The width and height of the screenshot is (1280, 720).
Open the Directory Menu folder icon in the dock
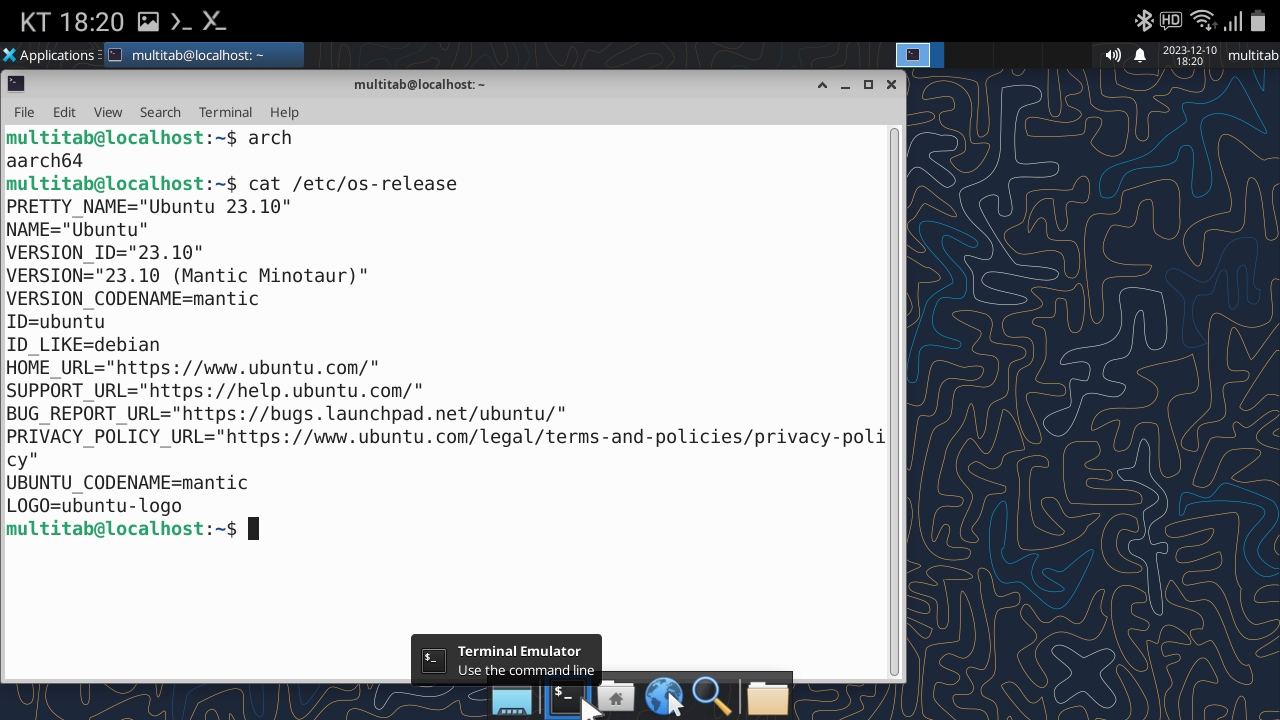click(x=767, y=698)
